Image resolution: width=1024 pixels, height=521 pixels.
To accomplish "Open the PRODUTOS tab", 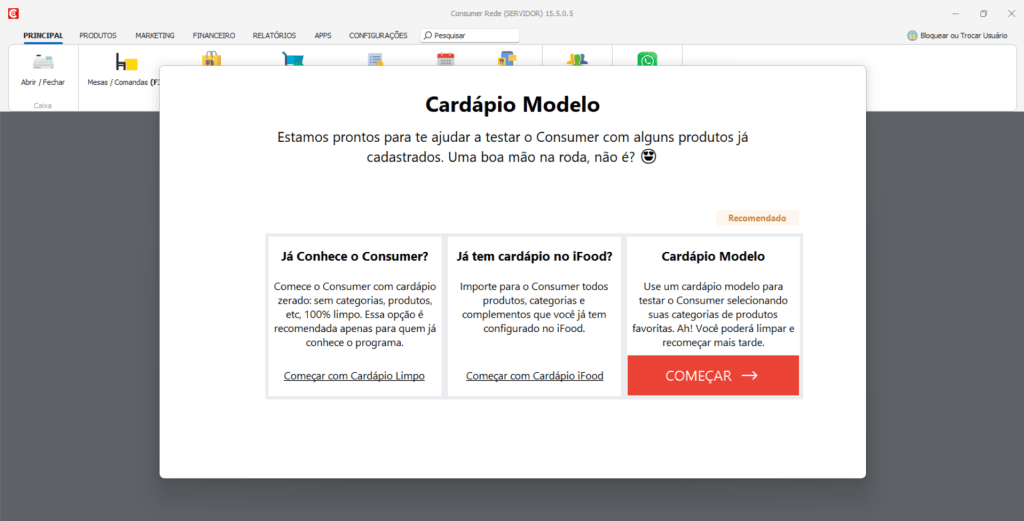I will coord(98,35).
